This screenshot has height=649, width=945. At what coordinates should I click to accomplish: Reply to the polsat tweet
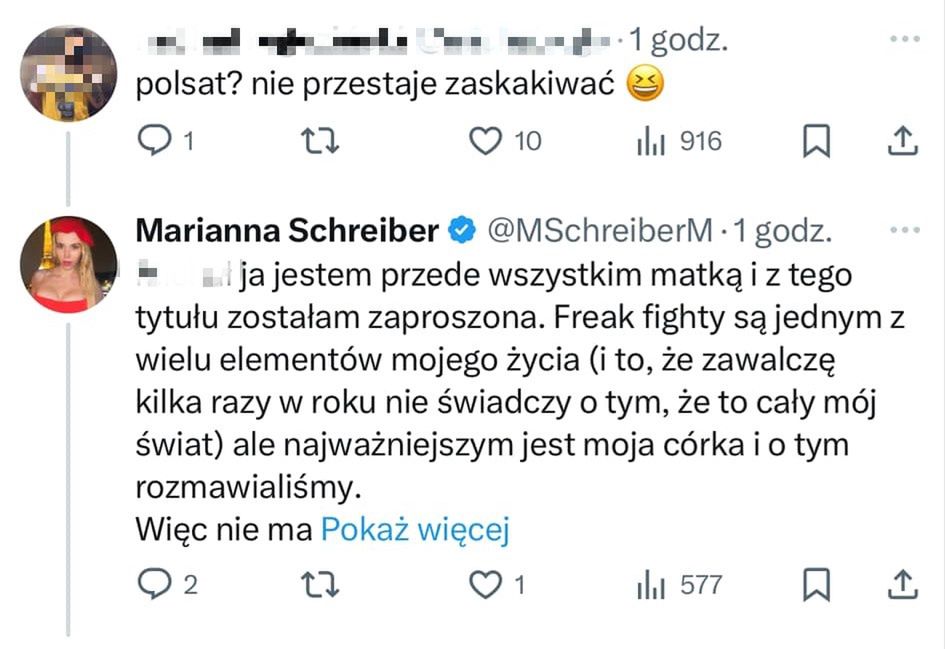point(154,142)
